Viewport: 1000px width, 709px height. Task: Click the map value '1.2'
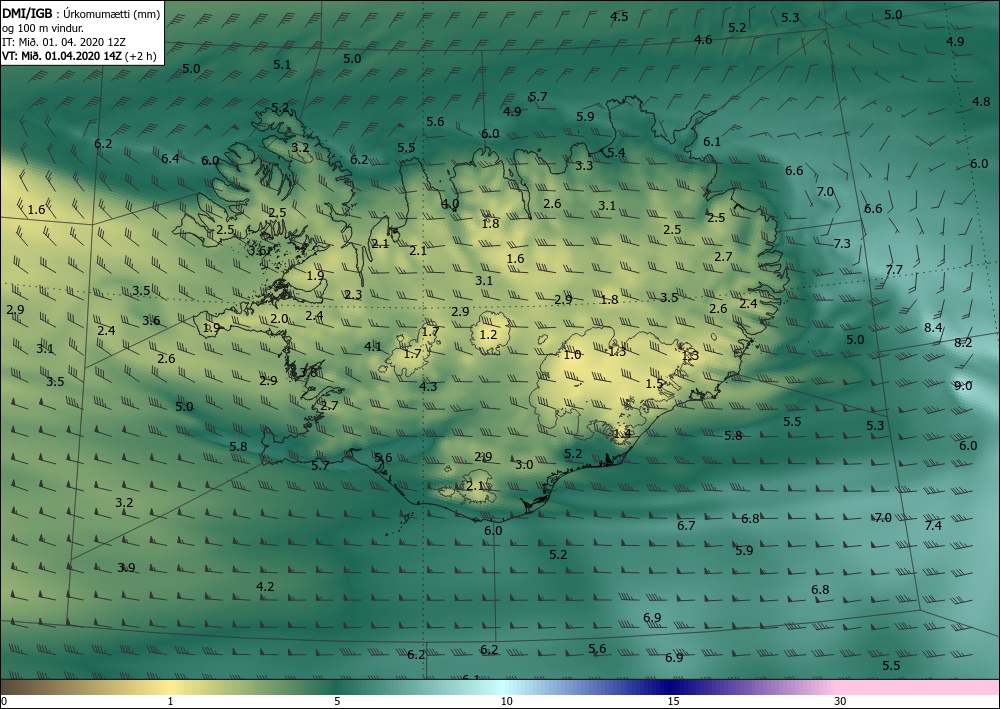(488, 335)
